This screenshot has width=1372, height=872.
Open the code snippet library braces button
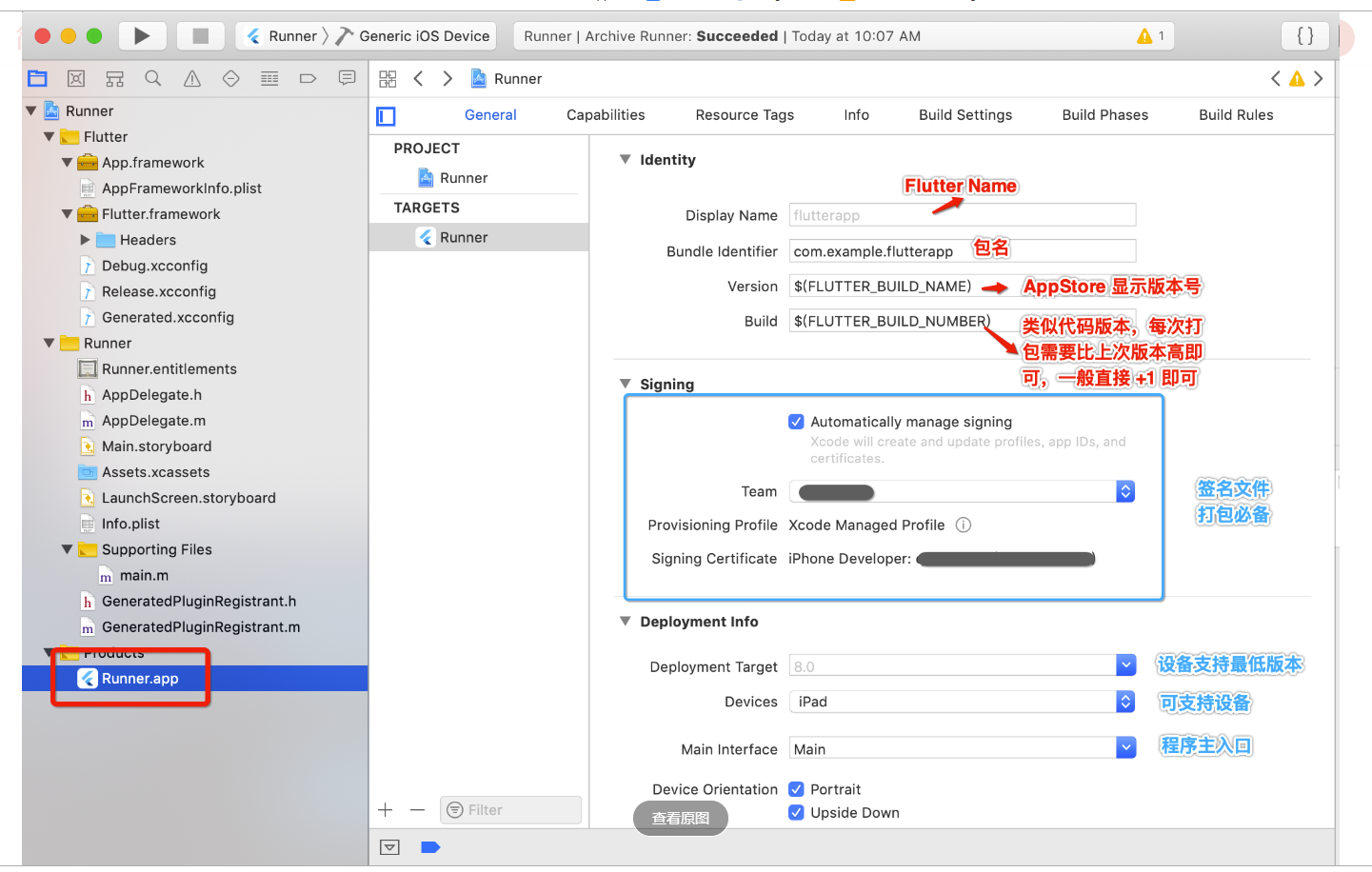1304,36
